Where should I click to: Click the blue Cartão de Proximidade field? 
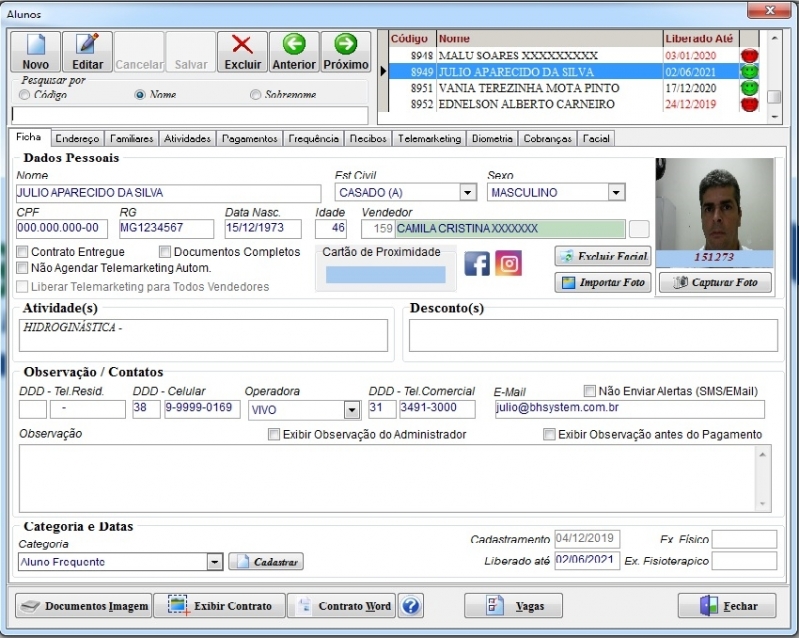(385, 274)
